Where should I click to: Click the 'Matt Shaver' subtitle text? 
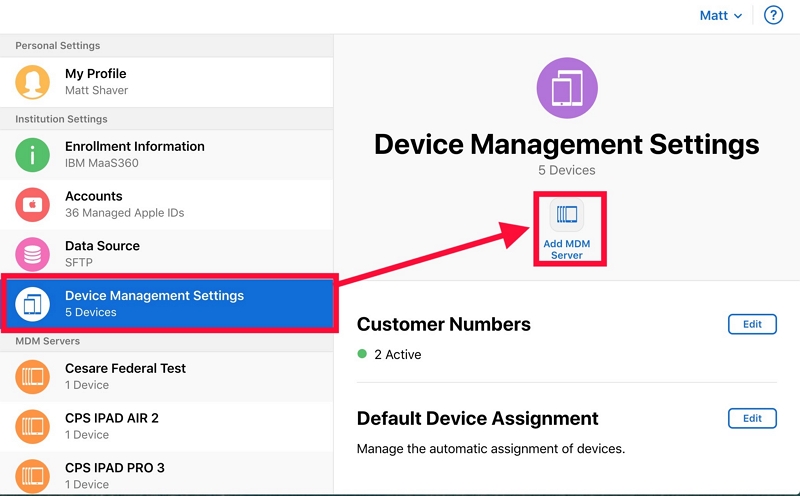96,90
